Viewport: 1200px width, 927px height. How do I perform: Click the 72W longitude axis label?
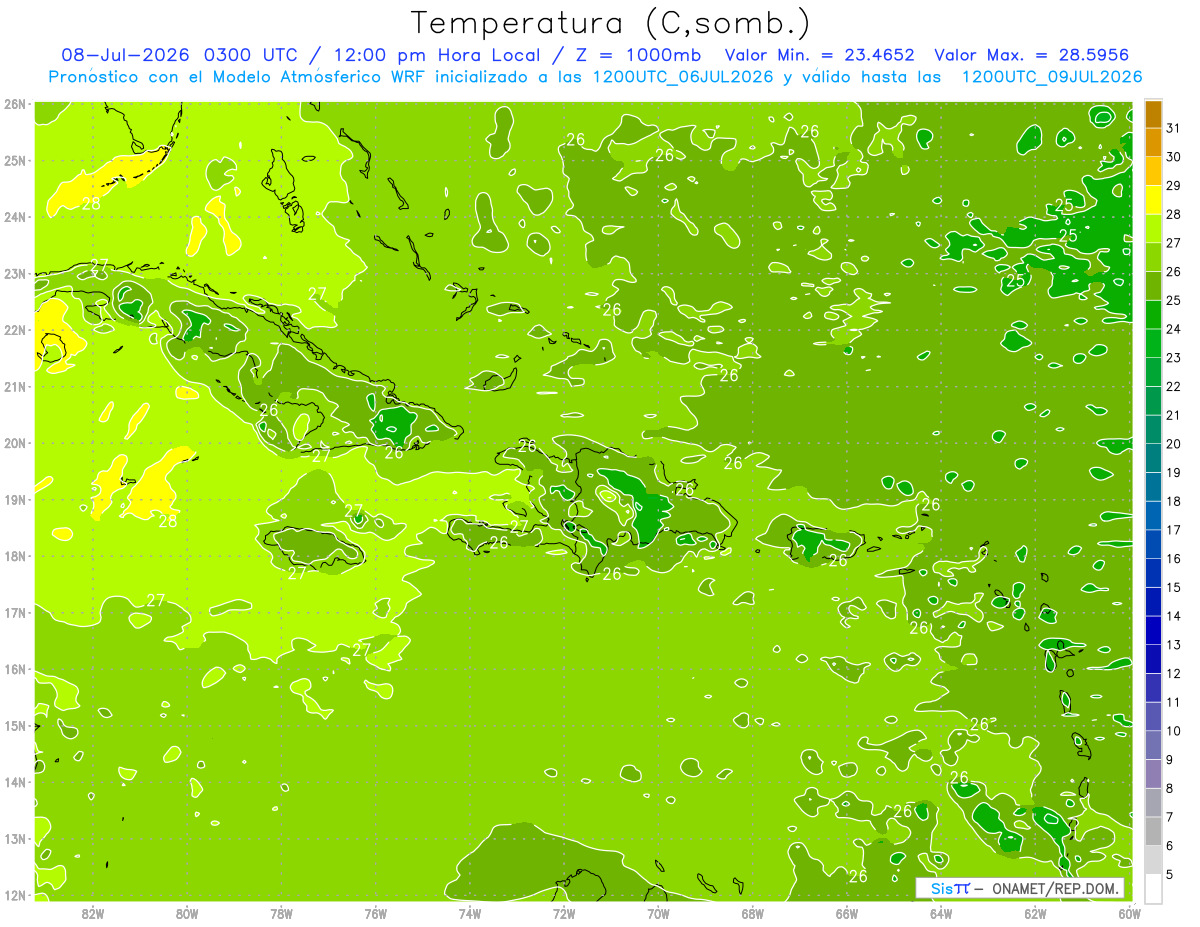pos(564,912)
